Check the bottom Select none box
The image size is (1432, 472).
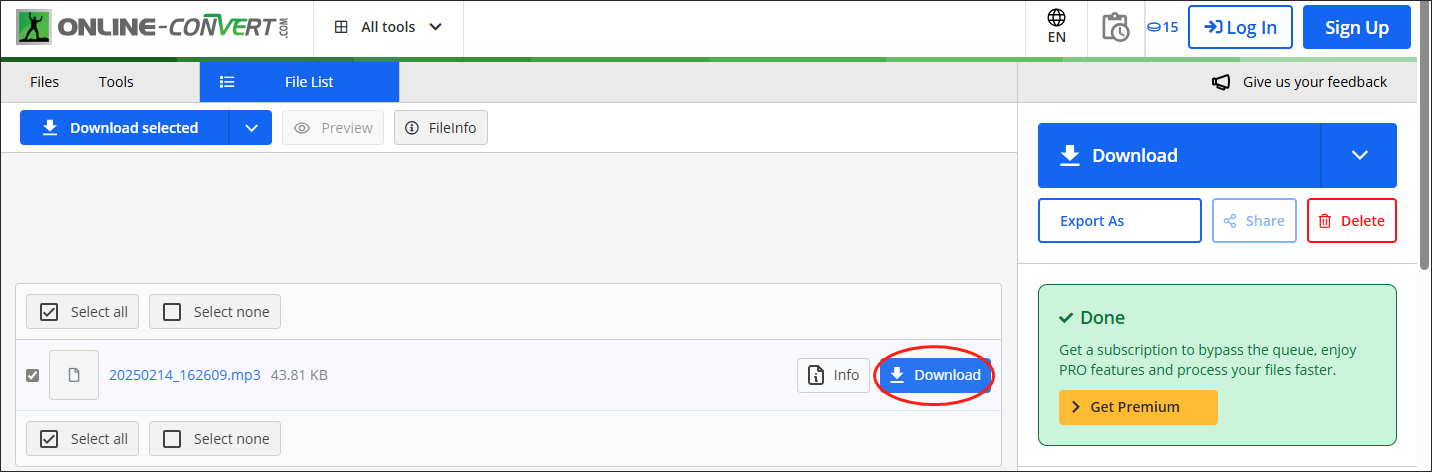pos(172,438)
